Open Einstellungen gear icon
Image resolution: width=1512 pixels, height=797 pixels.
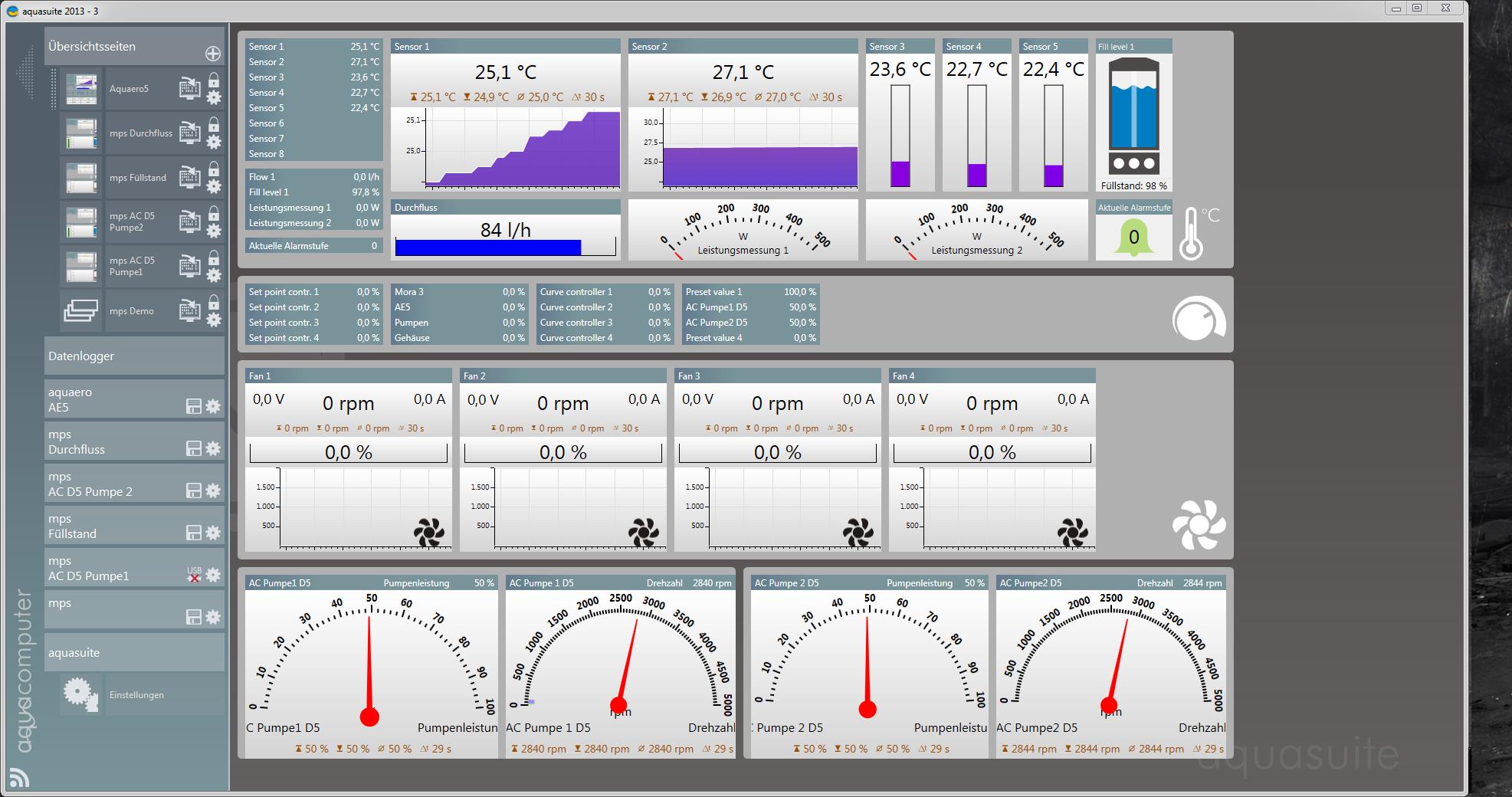(x=80, y=694)
